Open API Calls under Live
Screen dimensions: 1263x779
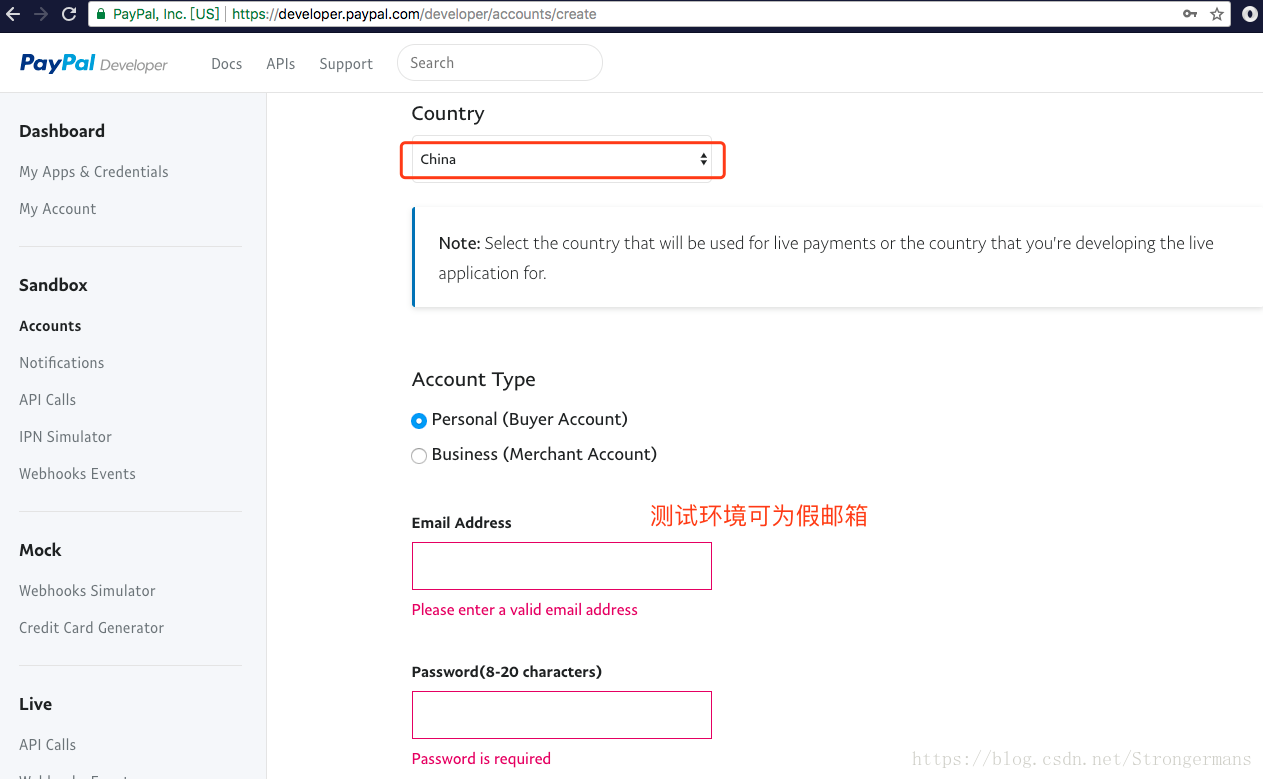pyautogui.click(x=47, y=745)
